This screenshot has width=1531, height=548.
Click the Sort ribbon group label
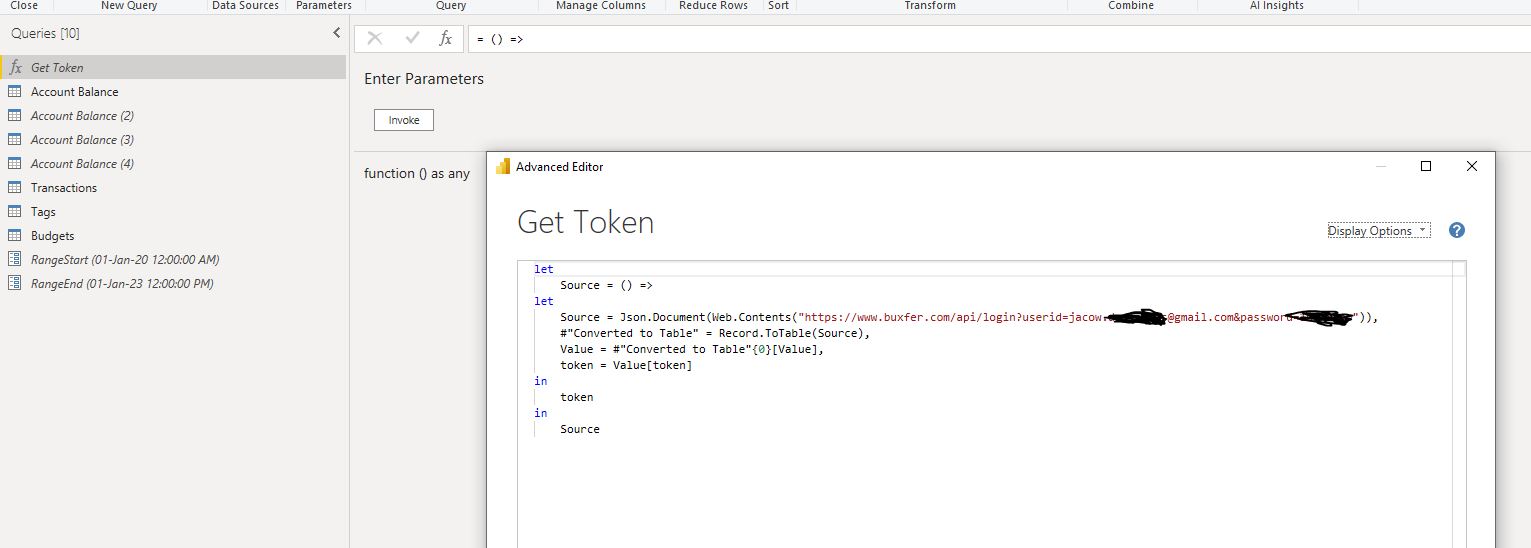tap(778, 6)
